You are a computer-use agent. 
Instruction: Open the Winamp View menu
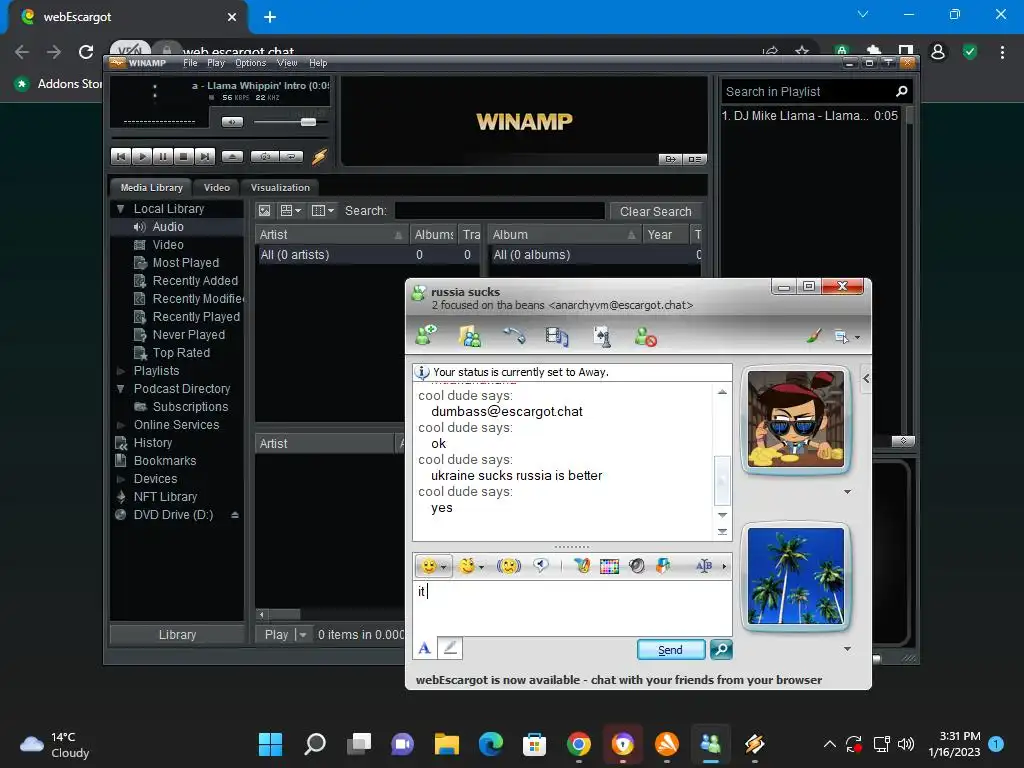pyautogui.click(x=287, y=63)
